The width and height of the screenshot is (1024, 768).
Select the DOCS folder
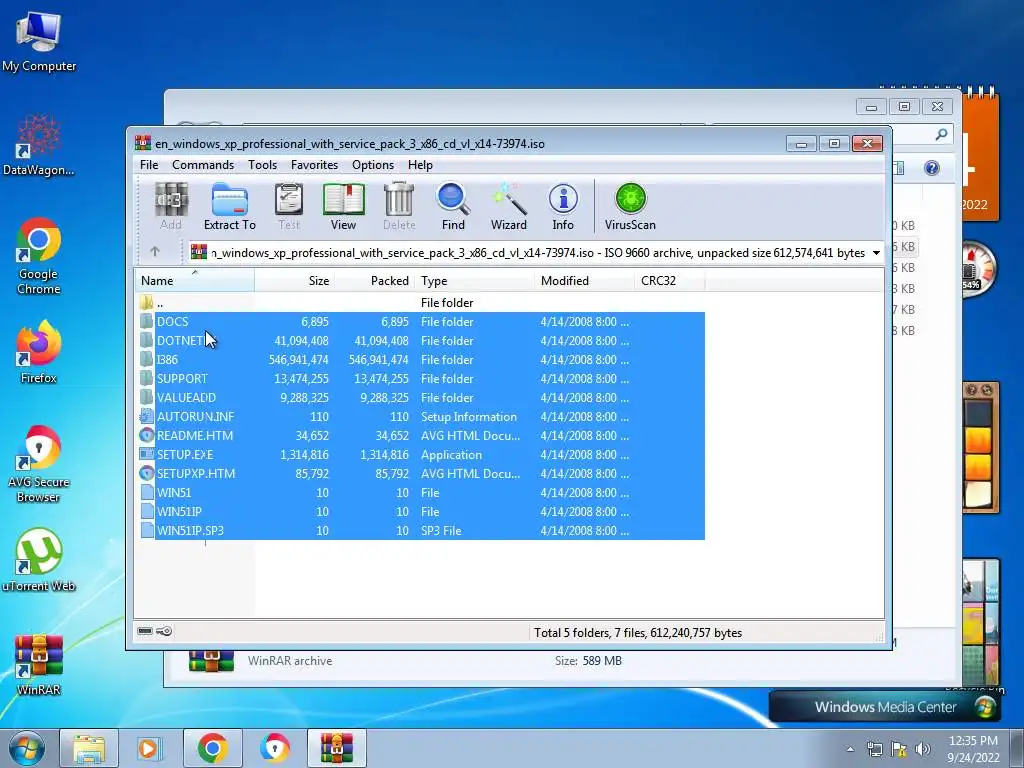421,321
